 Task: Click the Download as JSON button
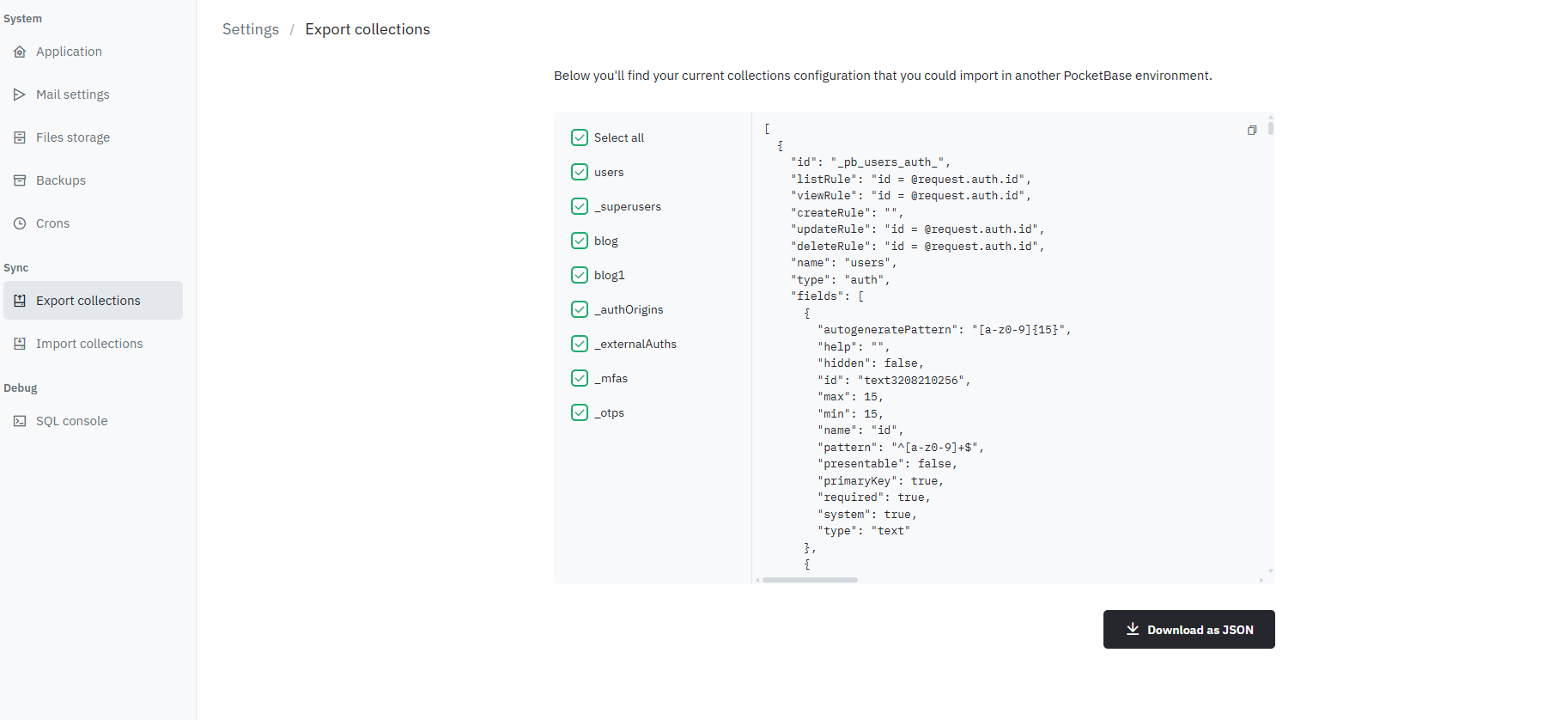click(1189, 630)
